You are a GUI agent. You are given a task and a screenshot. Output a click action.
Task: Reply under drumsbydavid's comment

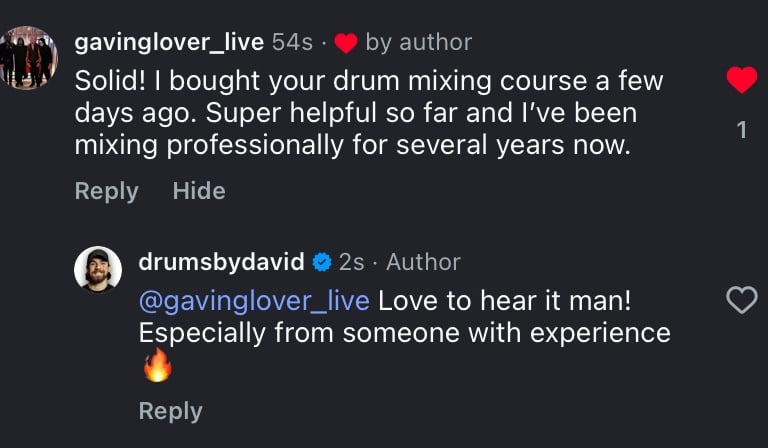[x=170, y=411]
